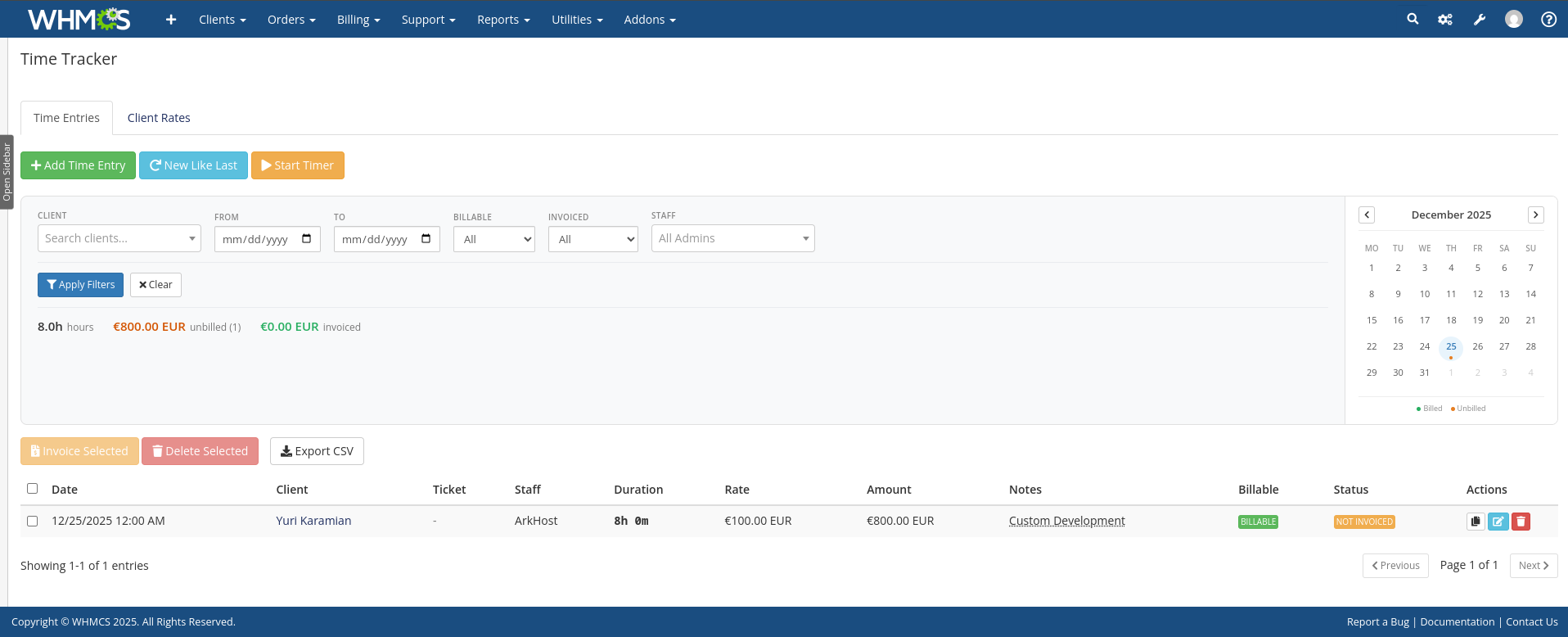Screen dimensions: 1568x637
Task: Duplicate the Yuri Karamian time entry
Action: point(1476,522)
